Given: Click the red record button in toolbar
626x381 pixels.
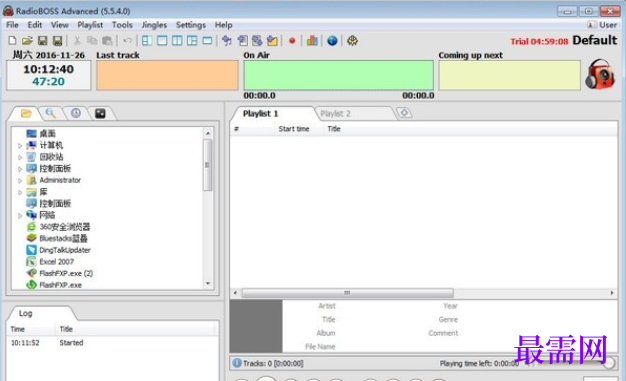Looking at the screenshot, I should 292,41.
